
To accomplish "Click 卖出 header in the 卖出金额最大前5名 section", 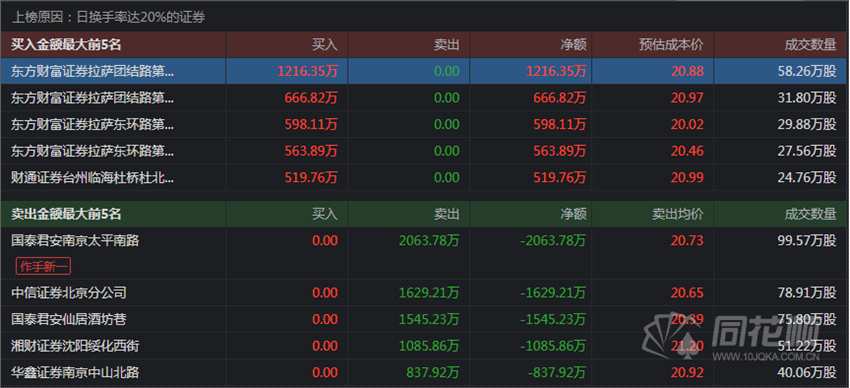I will [446, 215].
